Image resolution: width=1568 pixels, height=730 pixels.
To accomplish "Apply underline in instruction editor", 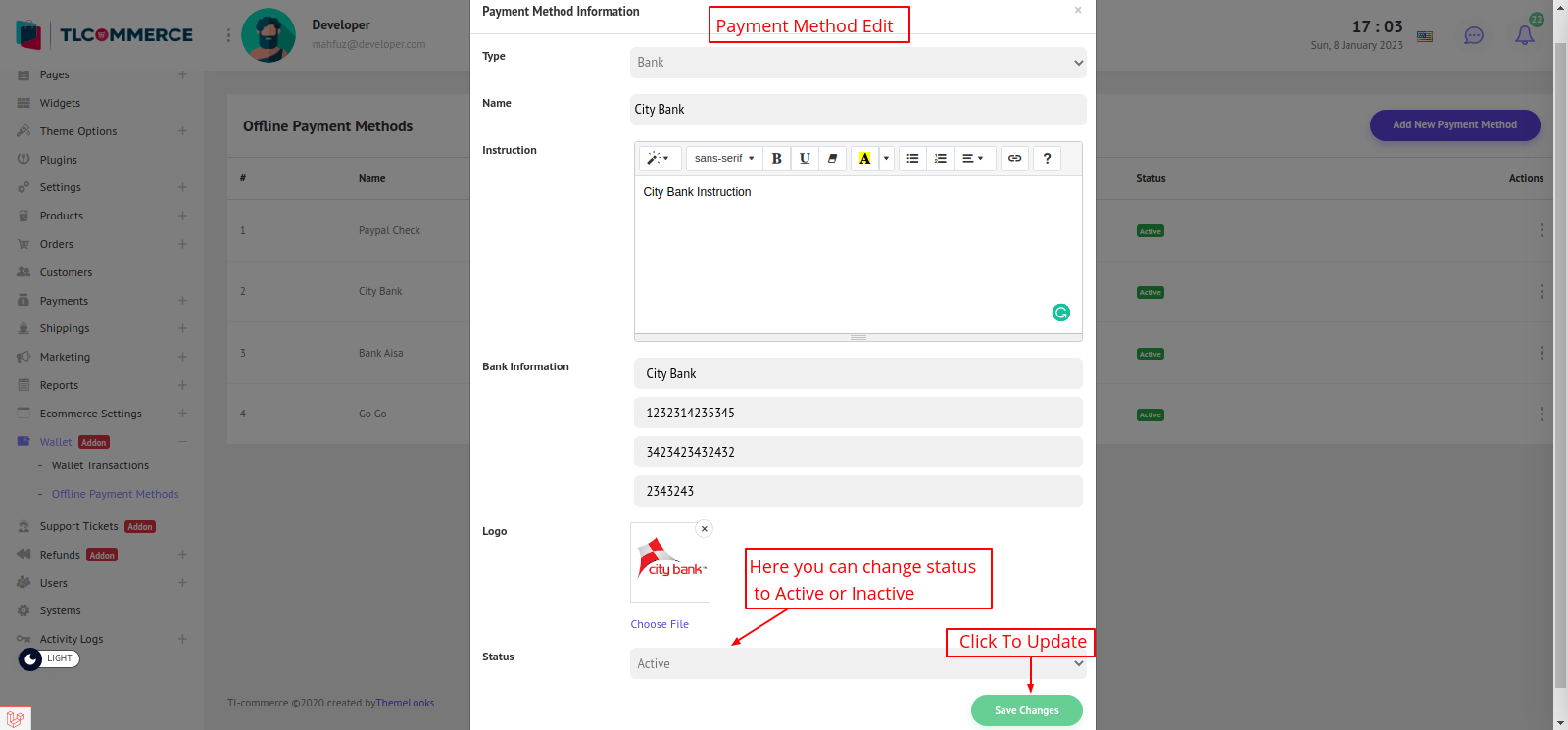I will pyautogui.click(x=805, y=159).
